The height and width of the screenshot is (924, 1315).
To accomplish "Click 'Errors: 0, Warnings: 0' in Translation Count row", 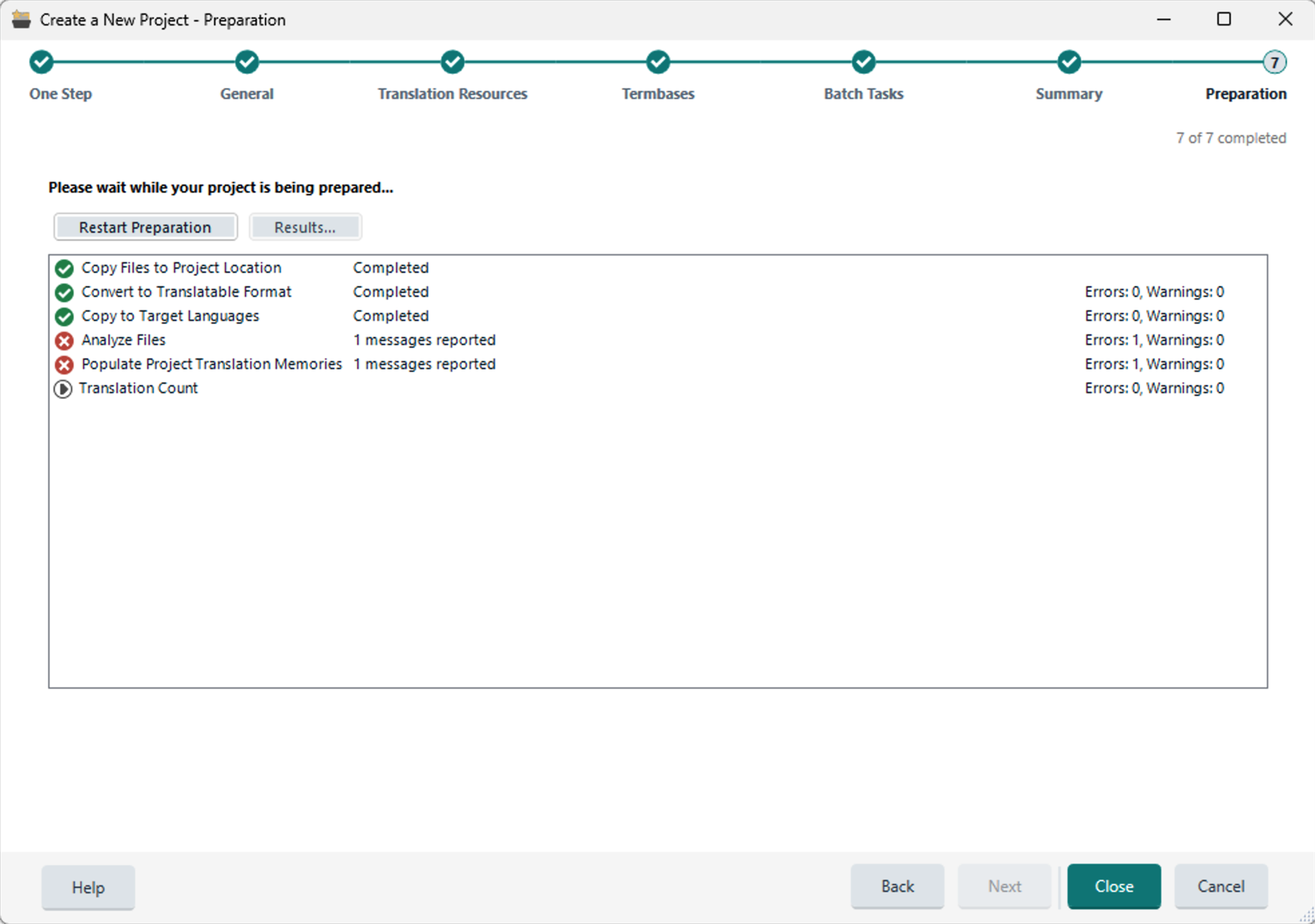I will coord(1155,388).
